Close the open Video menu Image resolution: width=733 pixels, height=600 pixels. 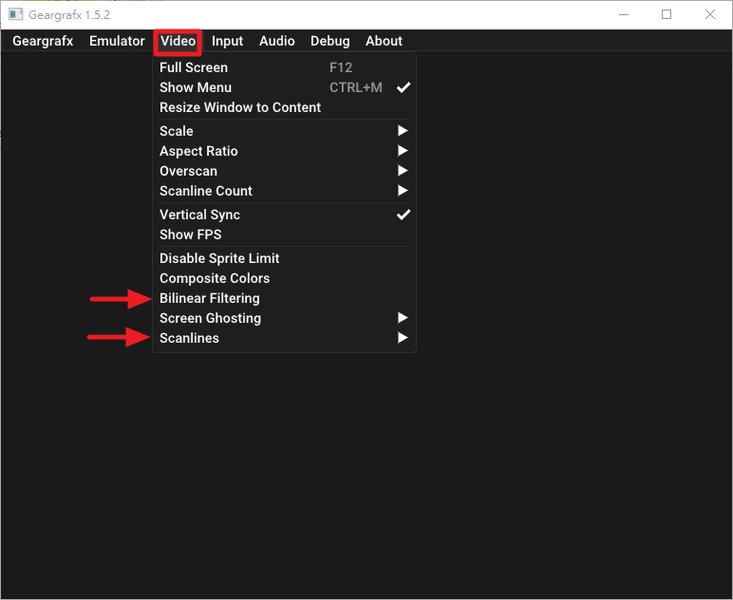click(x=178, y=41)
